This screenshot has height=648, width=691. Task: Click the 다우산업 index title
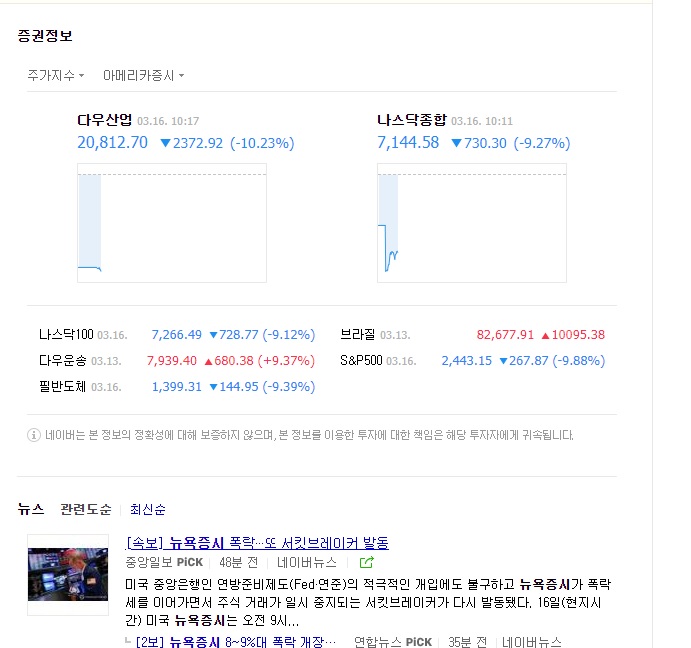[104, 120]
